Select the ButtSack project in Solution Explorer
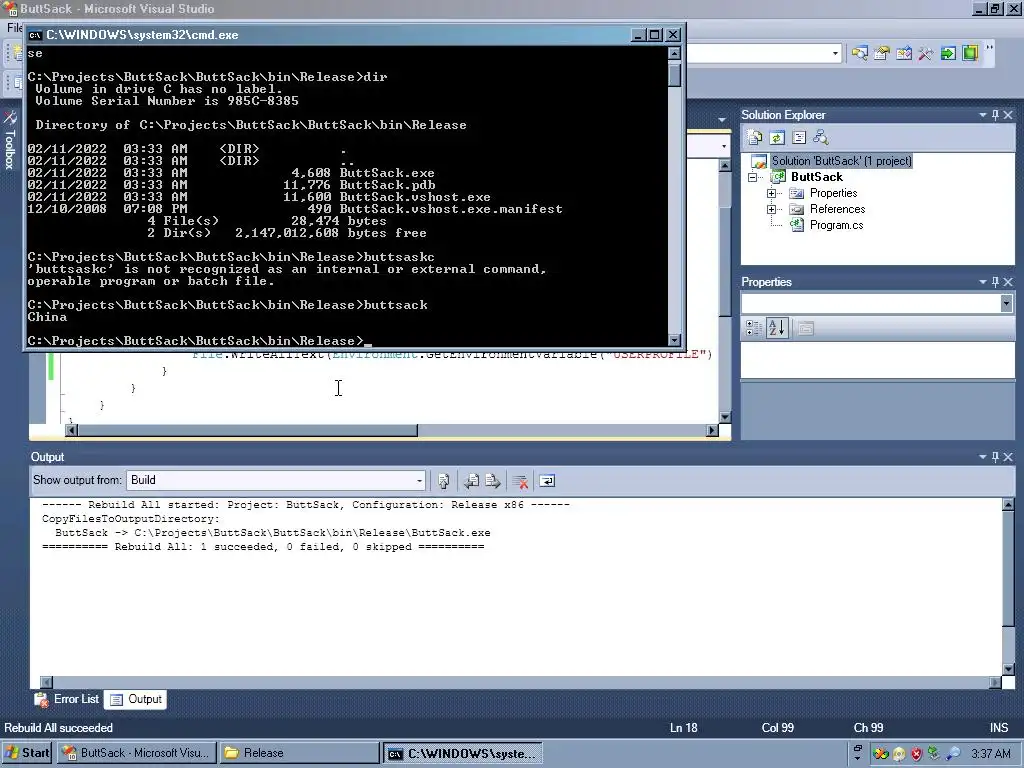Image resolution: width=1024 pixels, height=768 pixels. (816, 177)
